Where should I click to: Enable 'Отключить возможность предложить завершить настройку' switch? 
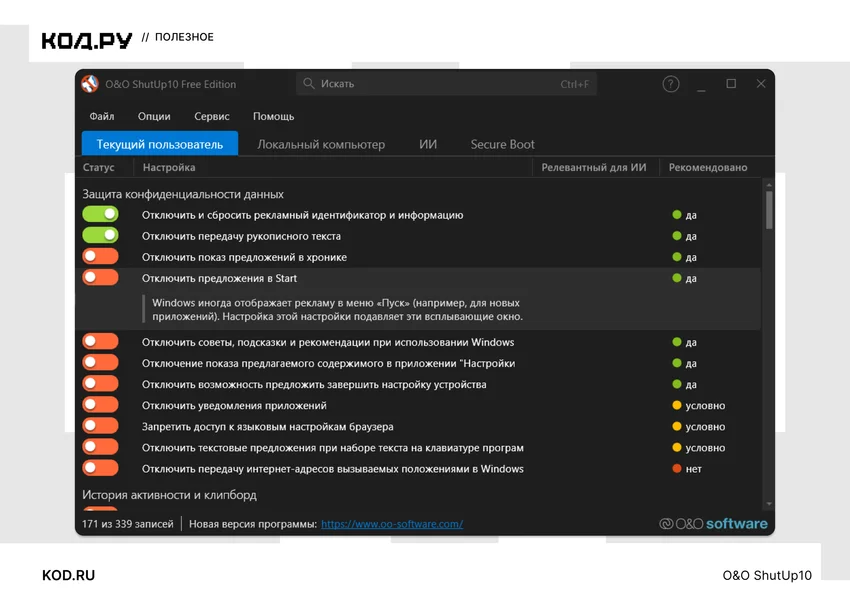tap(100, 384)
